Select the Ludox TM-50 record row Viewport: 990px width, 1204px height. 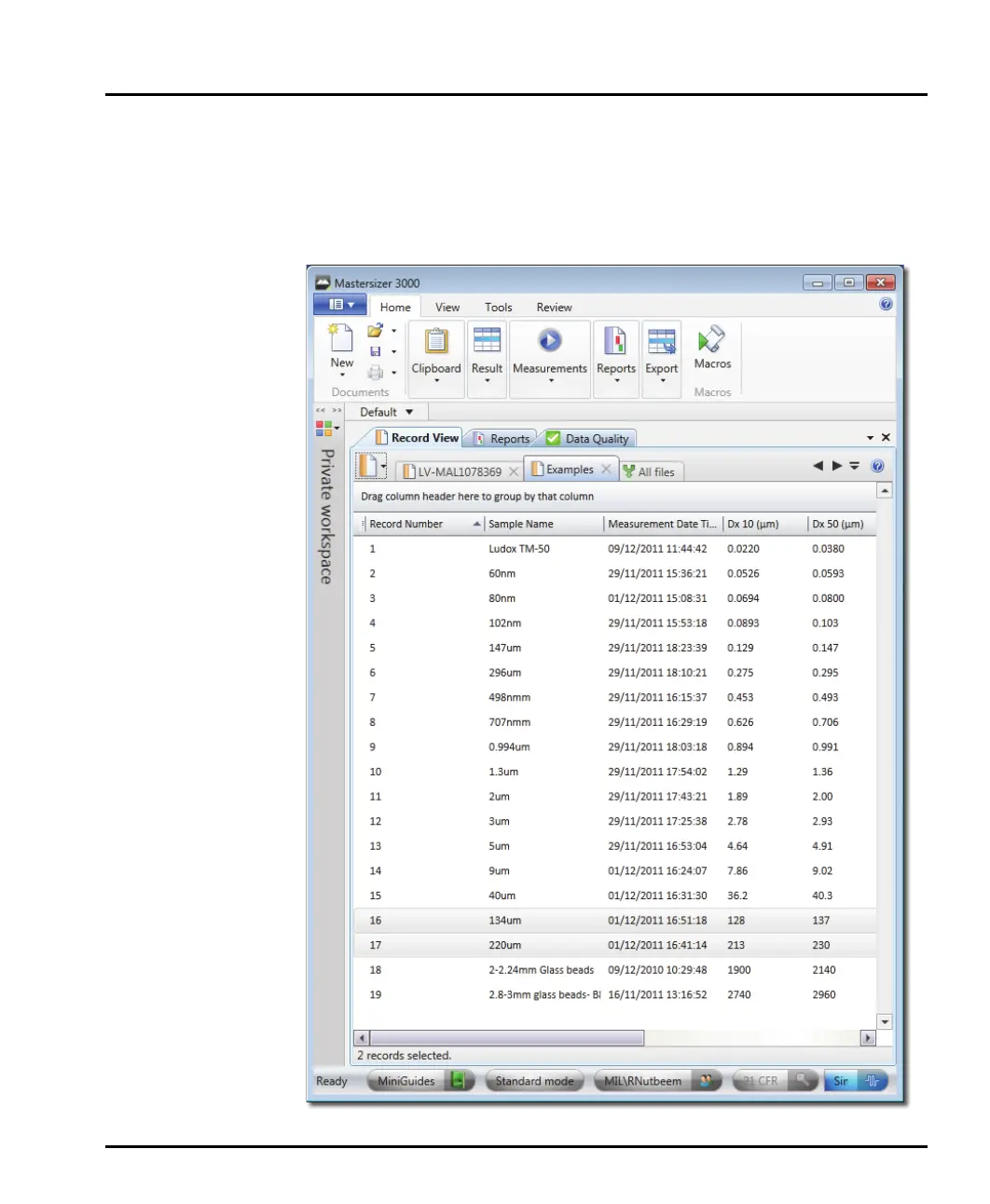click(x=615, y=549)
